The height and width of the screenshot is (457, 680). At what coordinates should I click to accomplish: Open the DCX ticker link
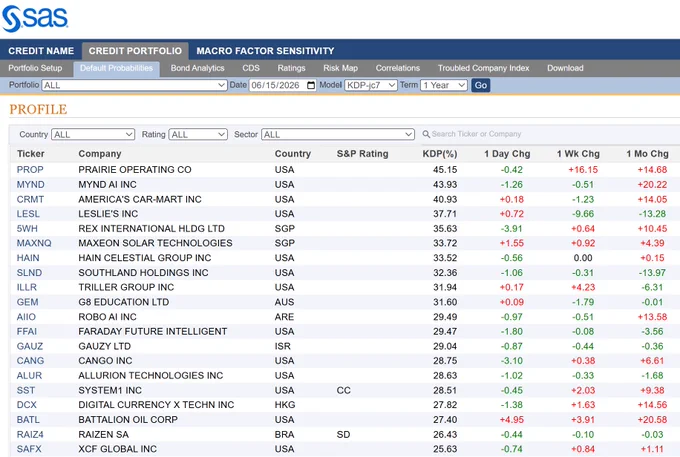pyautogui.click(x=26, y=405)
